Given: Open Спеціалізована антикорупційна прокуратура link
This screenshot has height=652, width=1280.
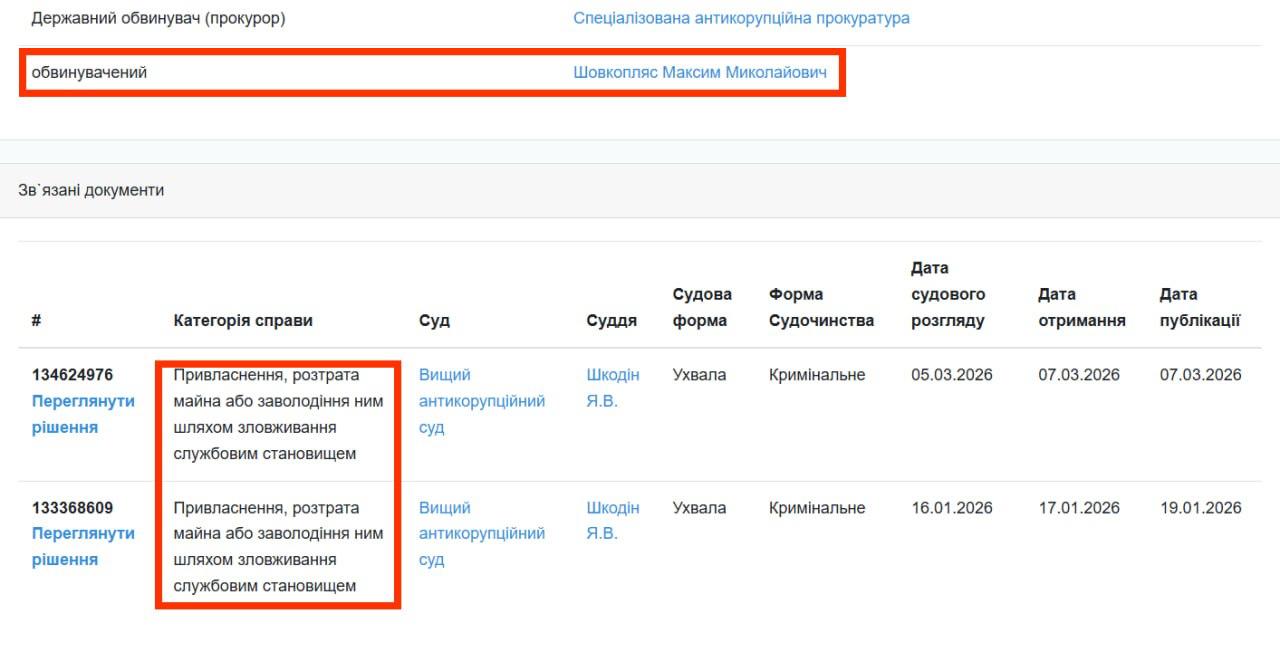Looking at the screenshot, I should coord(741,18).
